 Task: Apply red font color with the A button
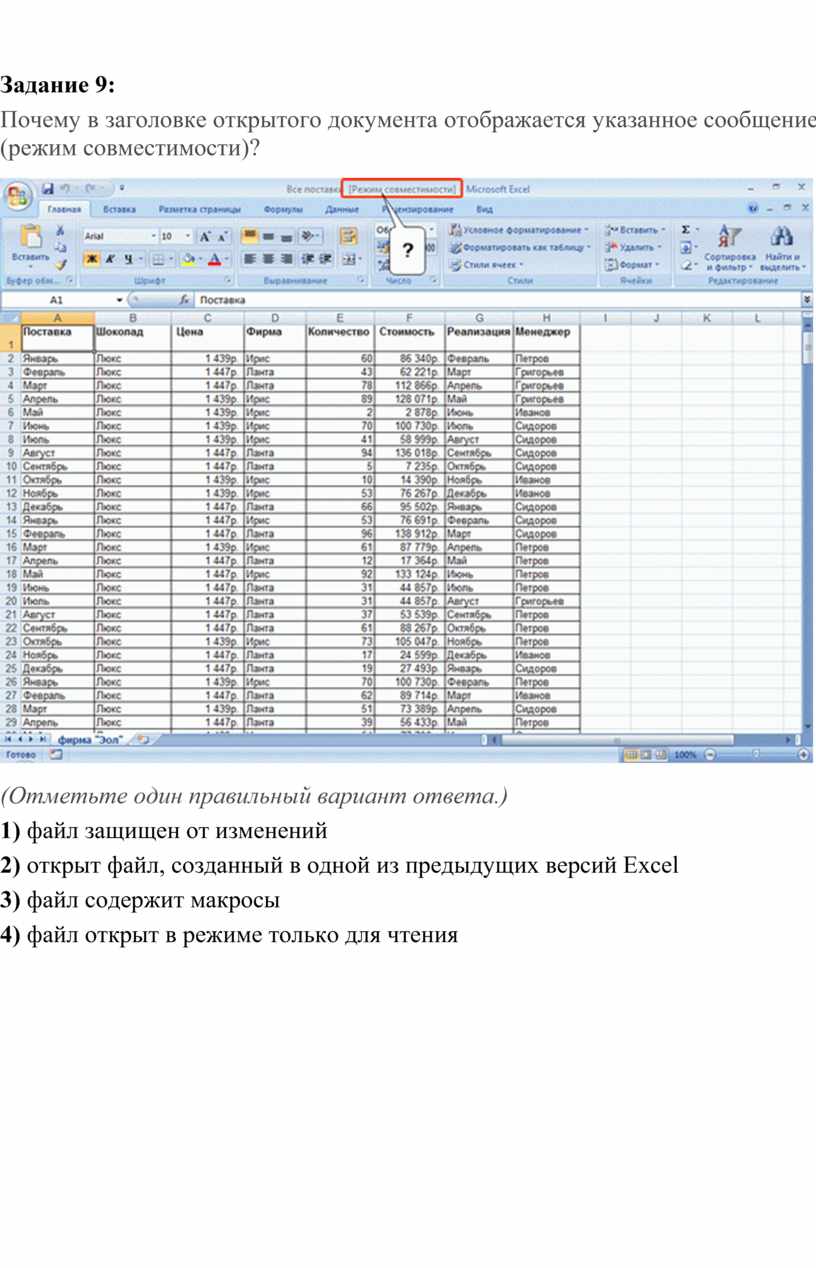pyautogui.click(x=214, y=259)
